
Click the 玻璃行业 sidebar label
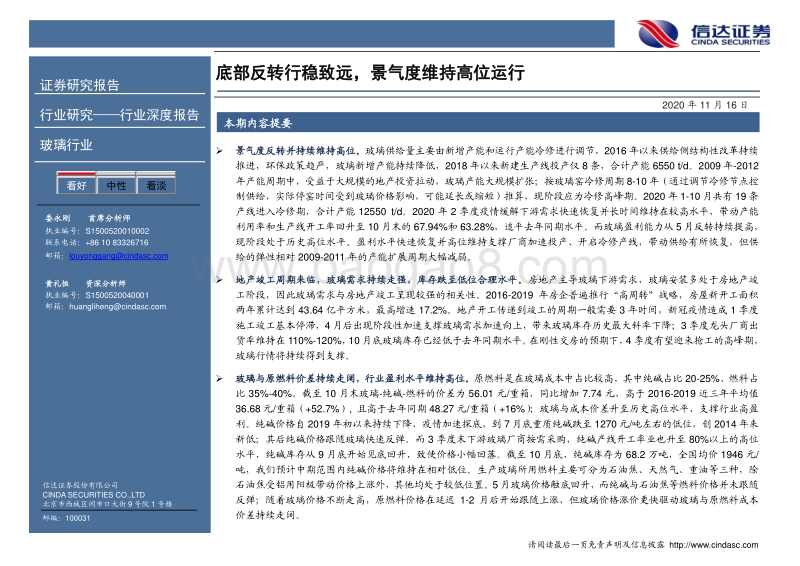click(x=66, y=145)
